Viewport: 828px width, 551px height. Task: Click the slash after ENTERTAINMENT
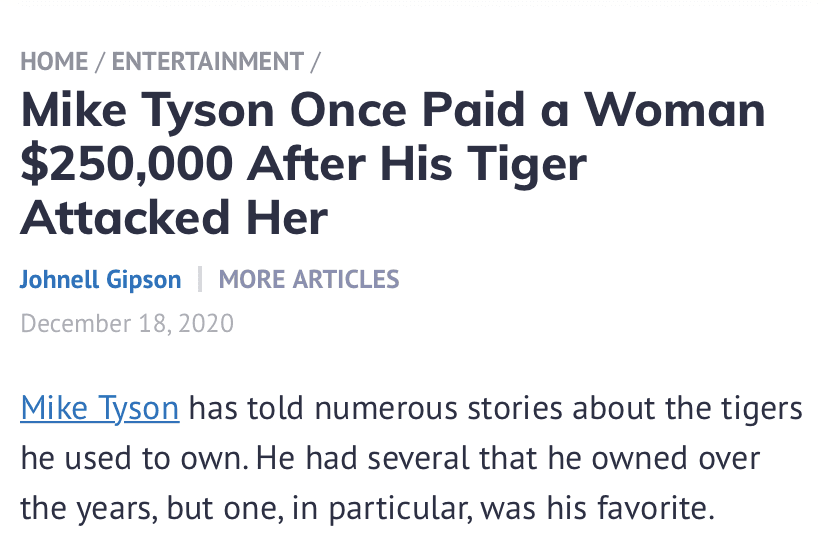pos(315,61)
